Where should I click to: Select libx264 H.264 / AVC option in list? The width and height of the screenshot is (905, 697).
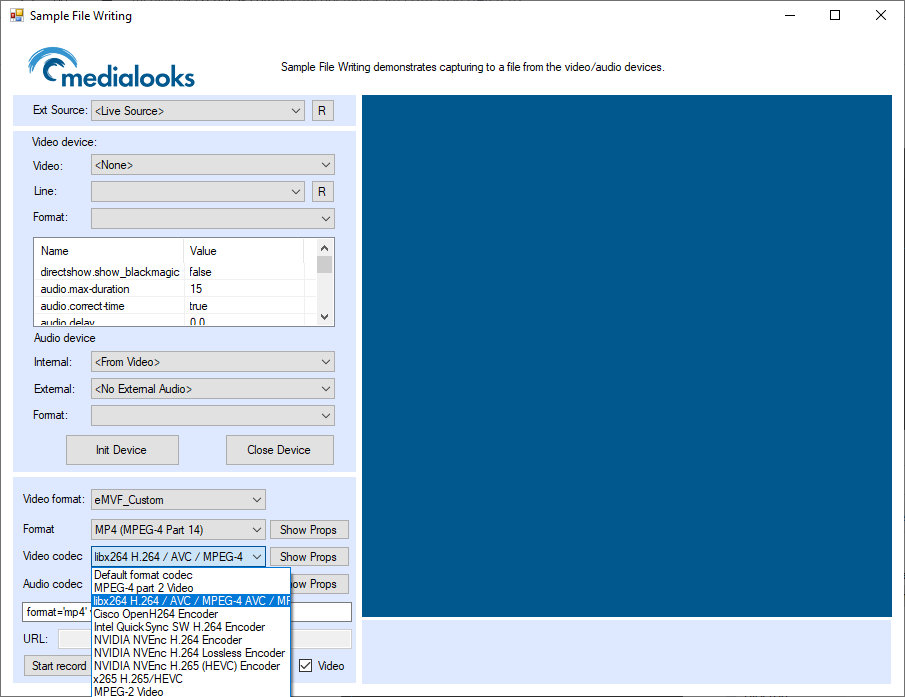coord(191,601)
